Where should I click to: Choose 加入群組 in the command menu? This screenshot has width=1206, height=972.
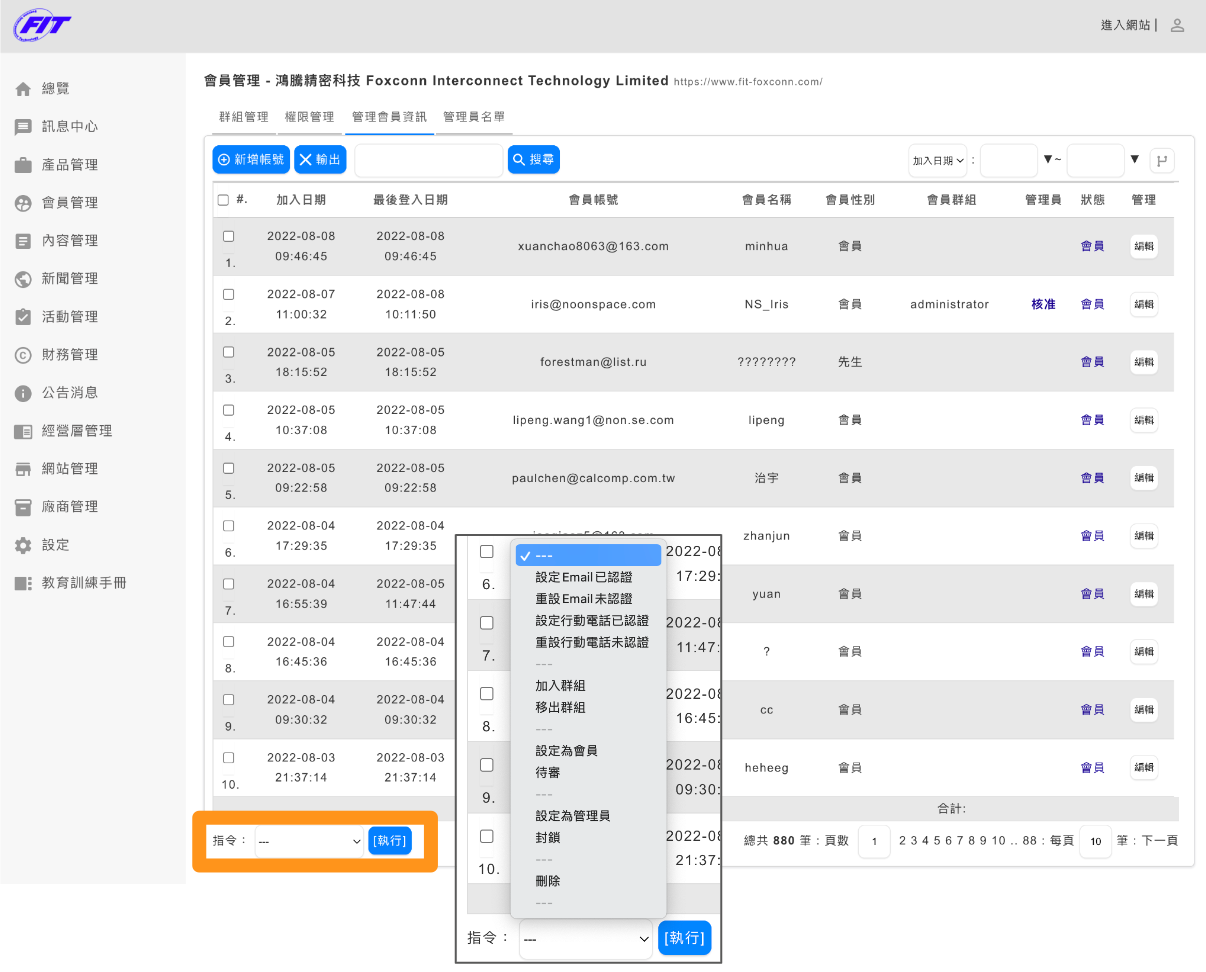tap(560, 686)
